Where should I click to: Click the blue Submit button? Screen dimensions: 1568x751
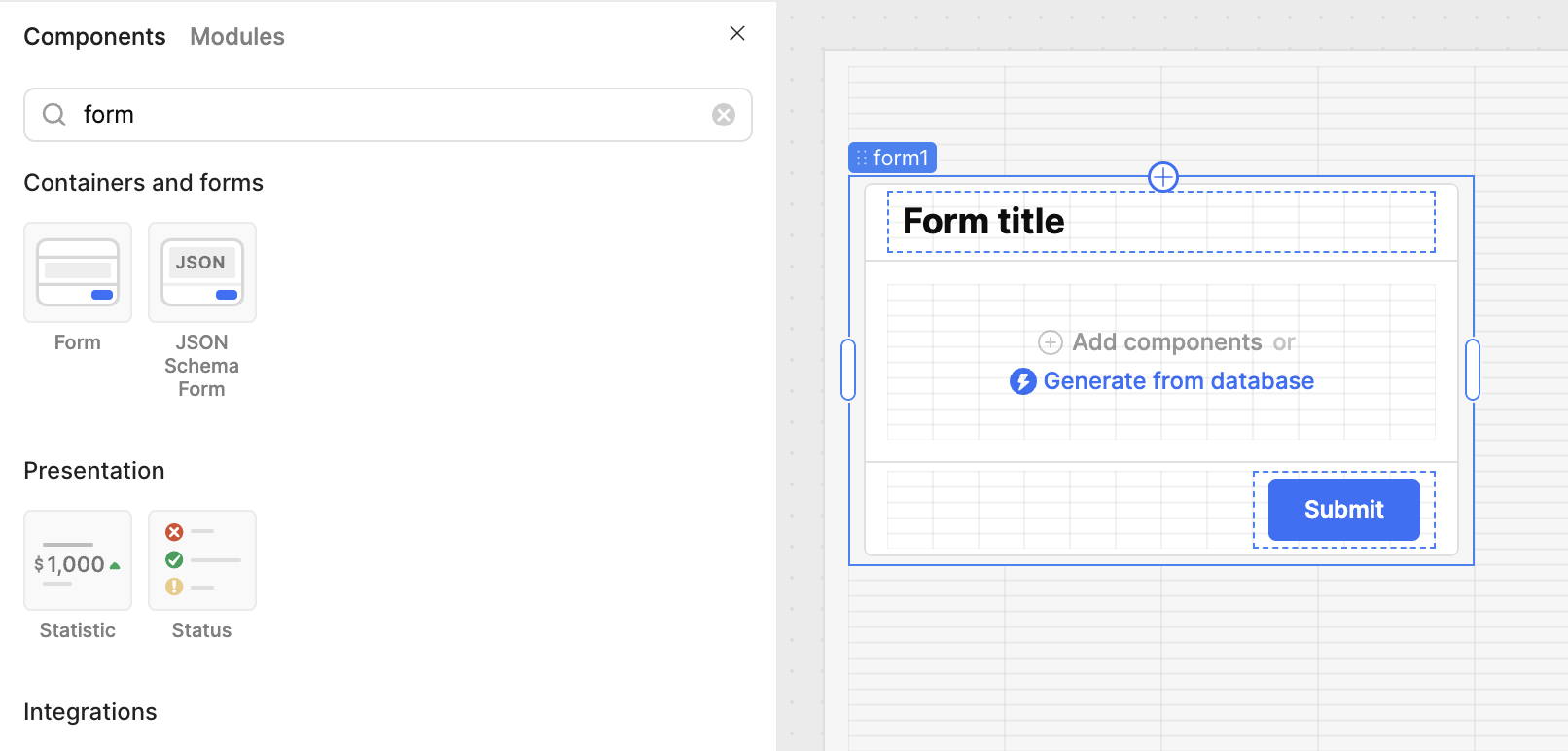[1344, 510]
